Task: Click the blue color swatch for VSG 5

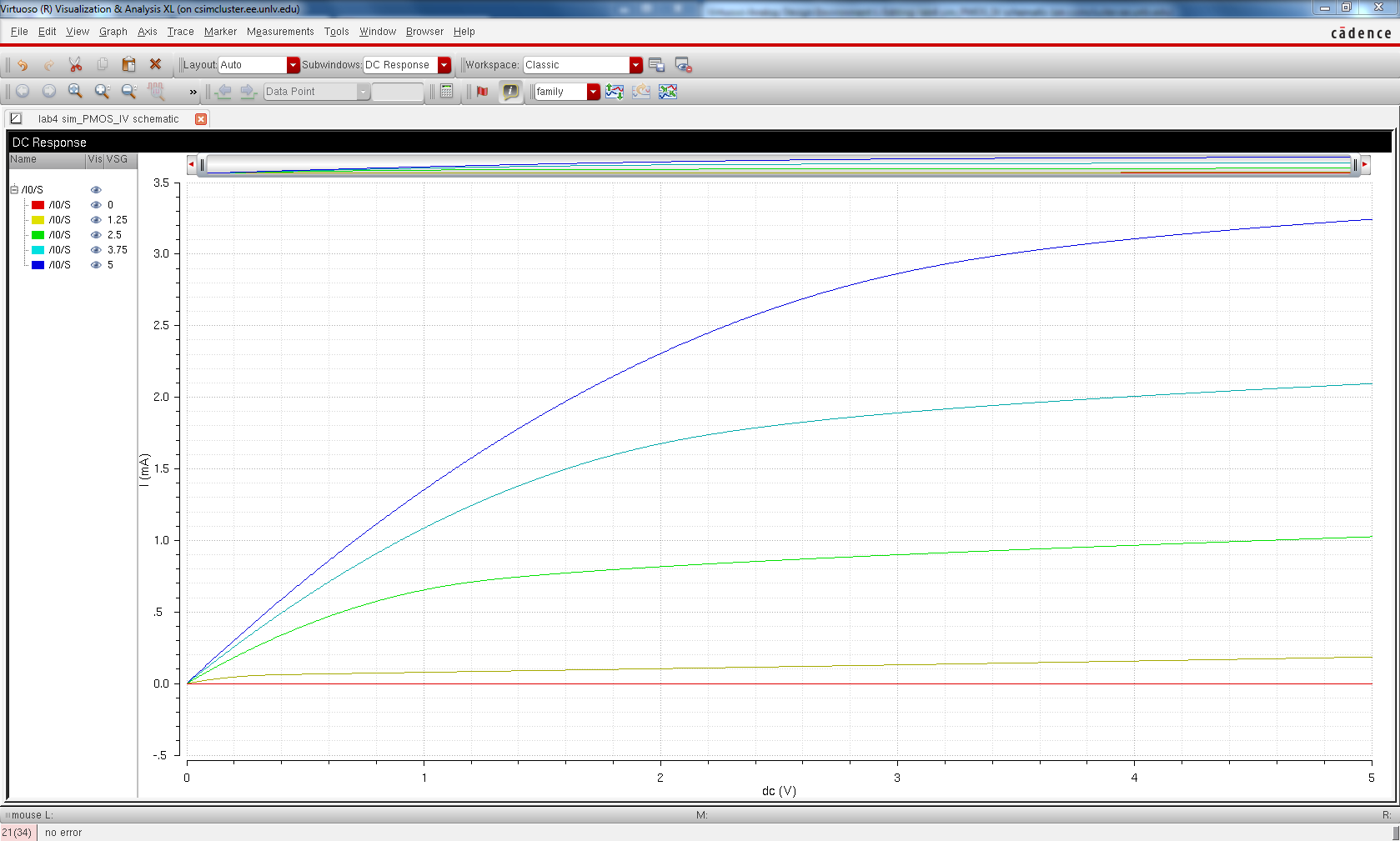Action: pos(38,265)
